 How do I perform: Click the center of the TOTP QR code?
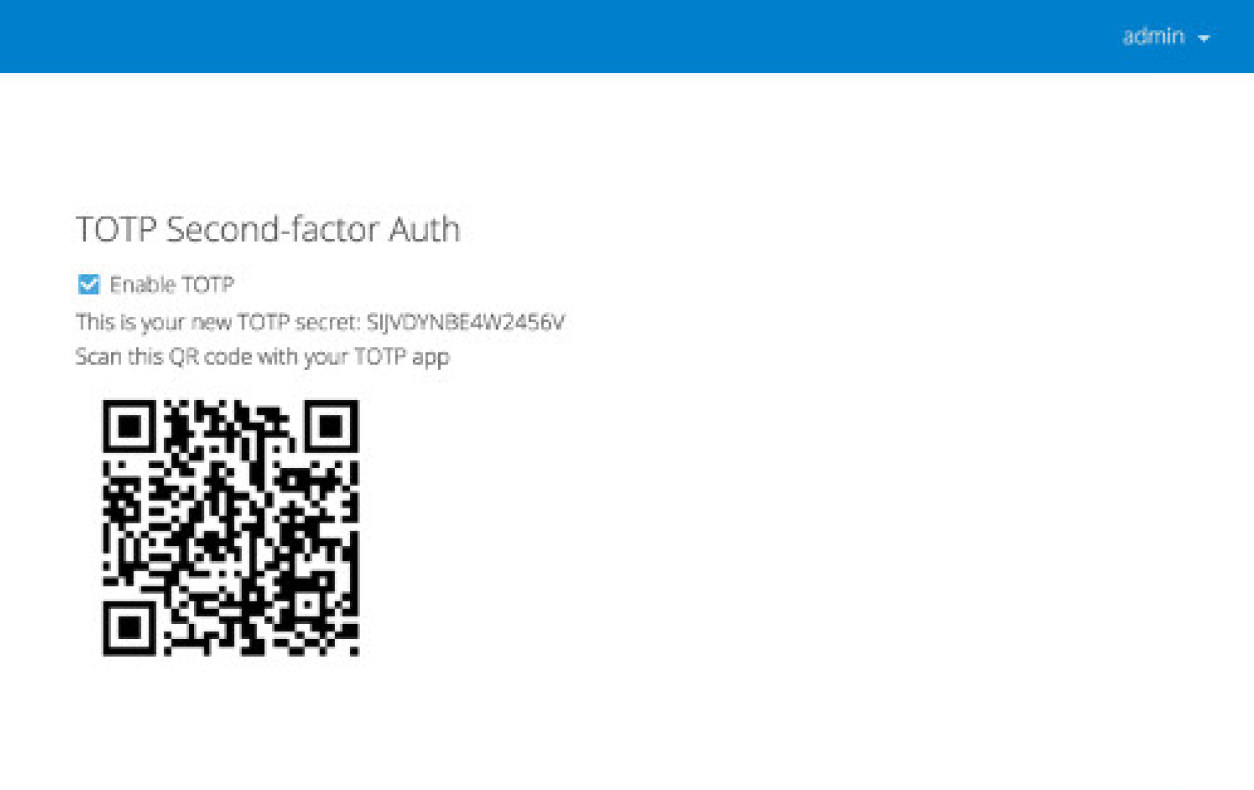coord(230,527)
